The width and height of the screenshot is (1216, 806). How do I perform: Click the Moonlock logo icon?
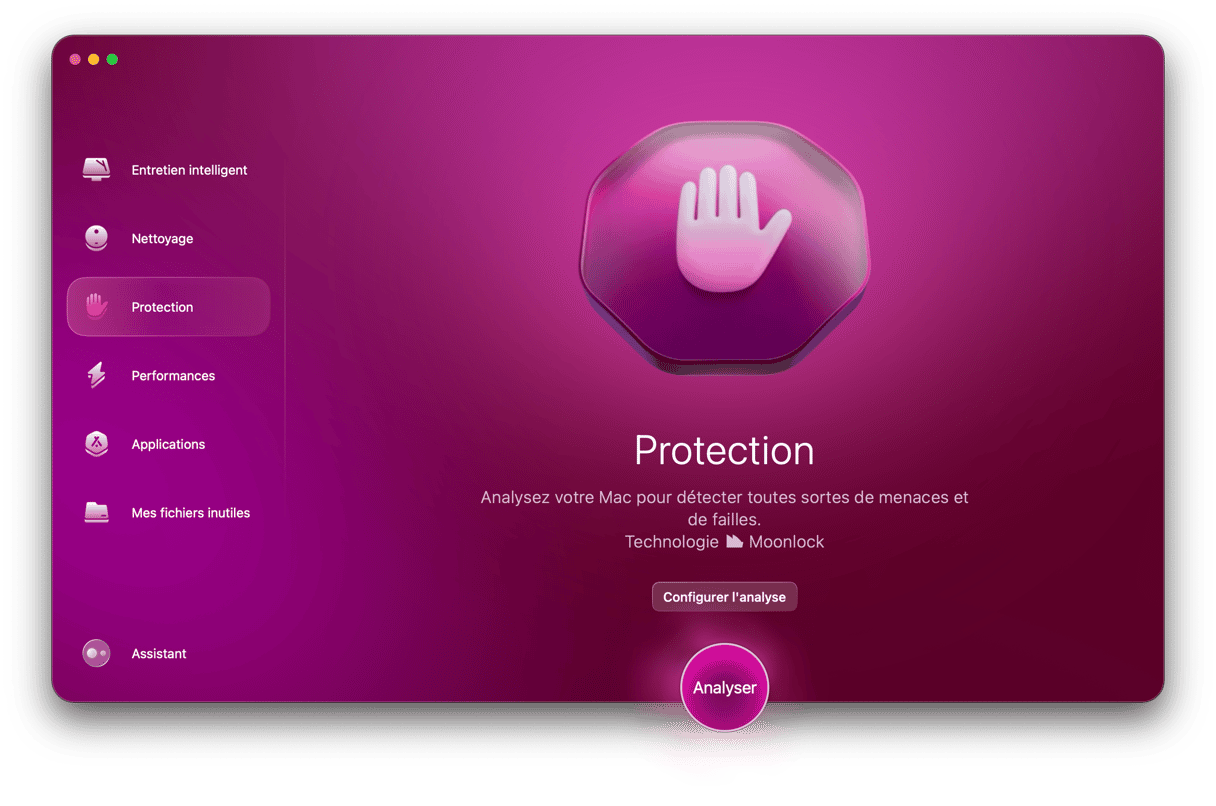click(734, 541)
